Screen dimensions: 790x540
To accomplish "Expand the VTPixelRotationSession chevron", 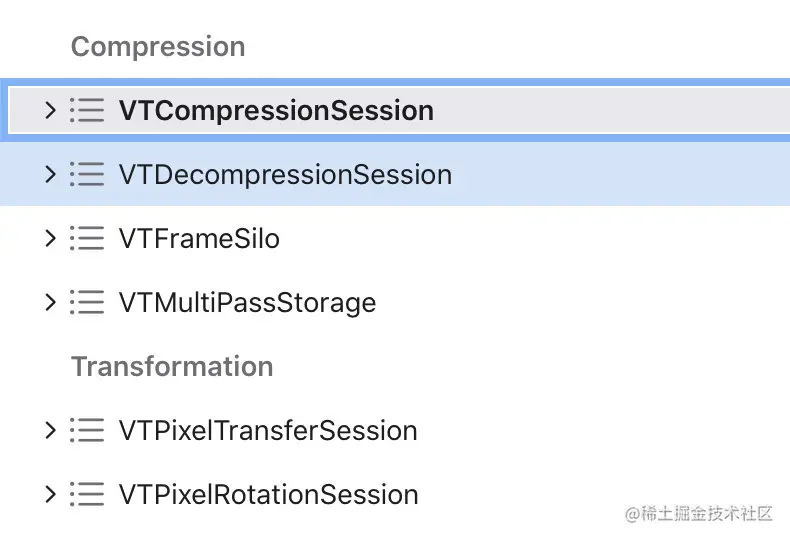I will click(x=50, y=494).
